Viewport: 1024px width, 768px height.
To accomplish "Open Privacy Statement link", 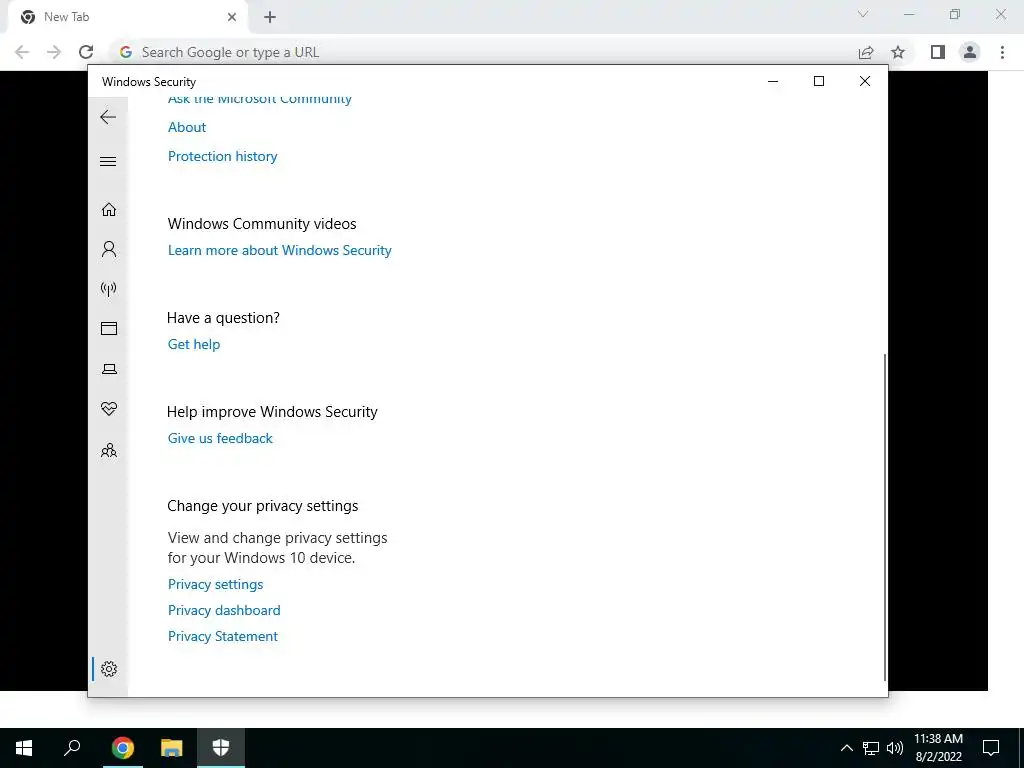I will 223,636.
